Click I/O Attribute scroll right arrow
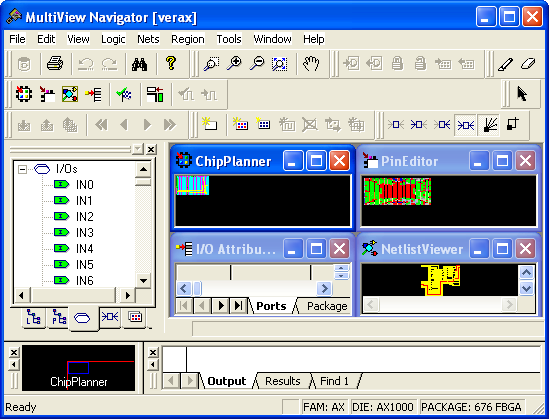This screenshot has width=549, height=419. [x=324, y=288]
